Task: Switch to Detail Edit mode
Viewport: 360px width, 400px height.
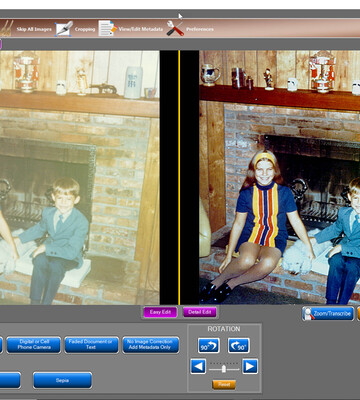Action: pyautogui.click(x=200, y=312)
